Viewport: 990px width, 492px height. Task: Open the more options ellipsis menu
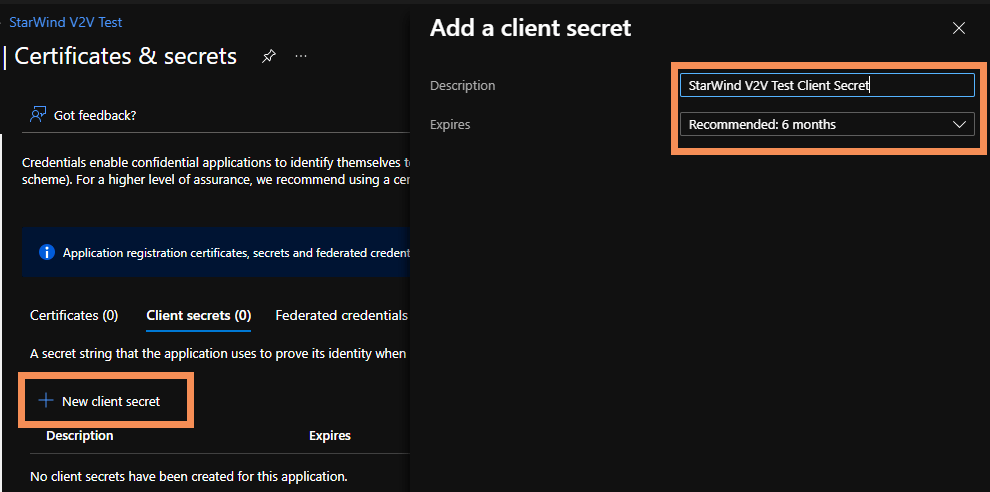(x=301, y=56)
